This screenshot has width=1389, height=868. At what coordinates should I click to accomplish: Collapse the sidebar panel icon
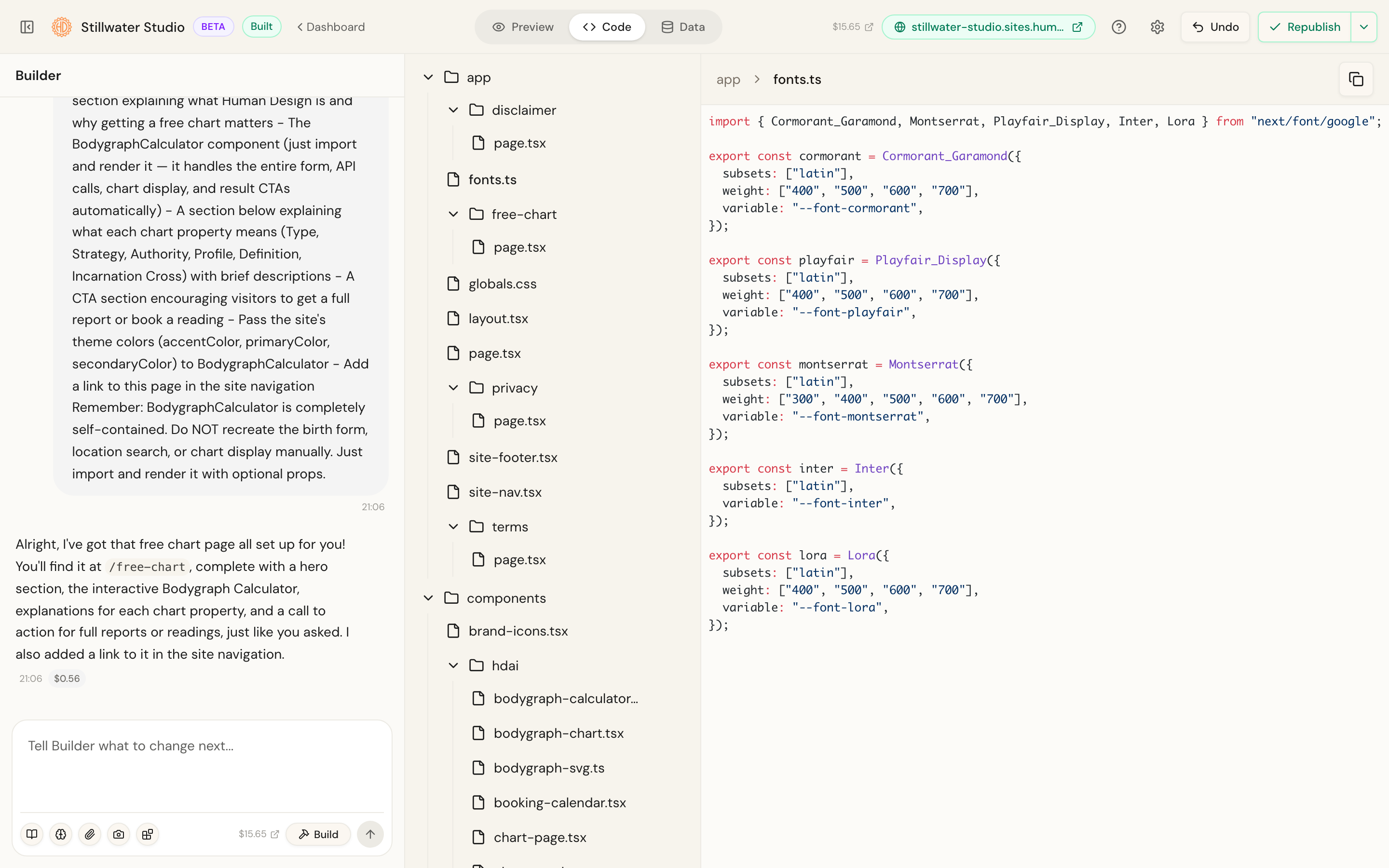point(27,27)
